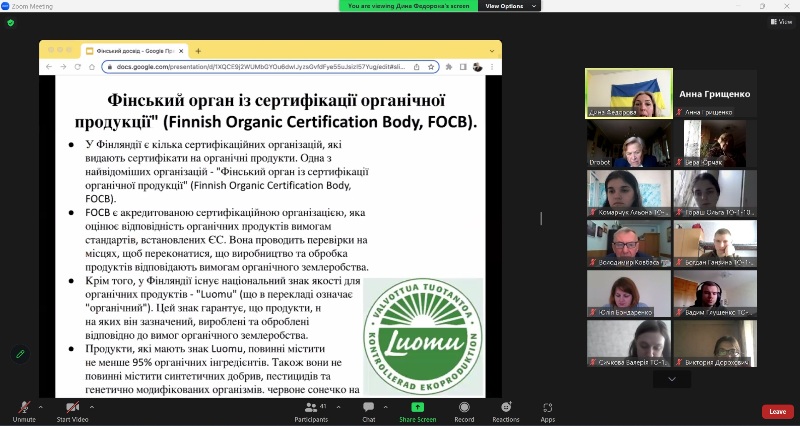This screenshot has height=426, width=800.
Task: Click the docs.google.com address bar
Action: pos(260,67)
